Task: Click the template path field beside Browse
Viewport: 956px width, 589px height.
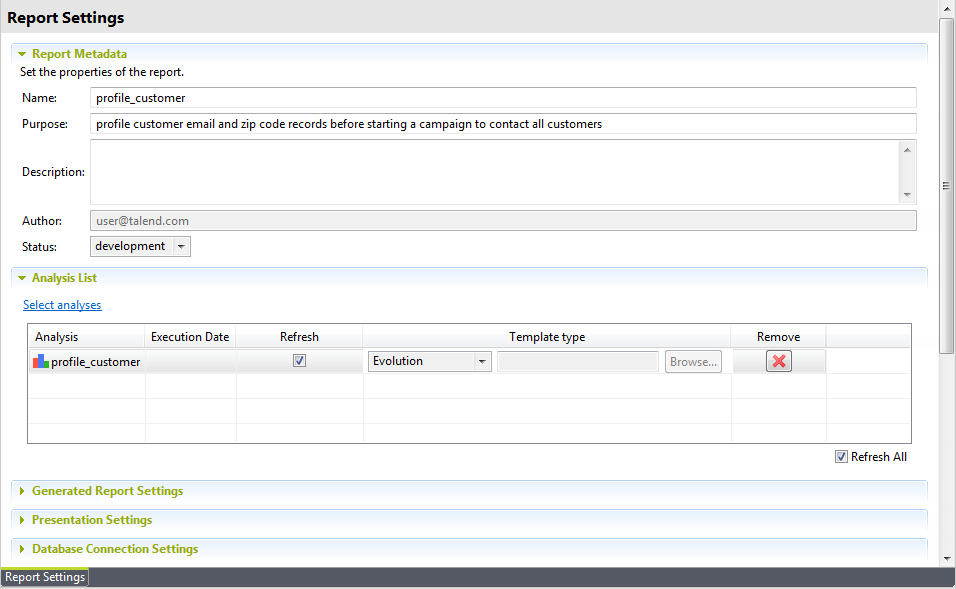Action: [x=577, y=362]
